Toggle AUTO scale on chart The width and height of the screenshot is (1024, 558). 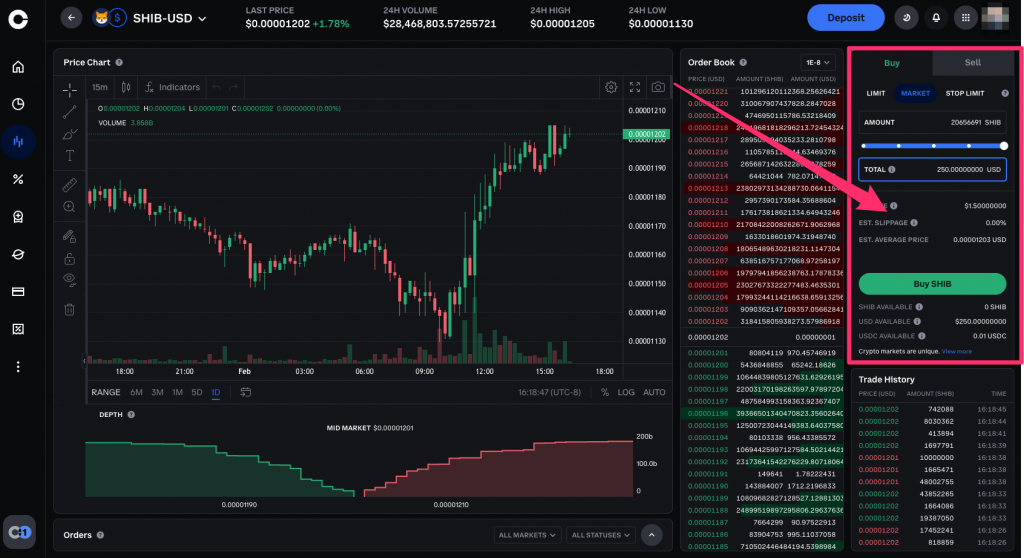[654, 392]
